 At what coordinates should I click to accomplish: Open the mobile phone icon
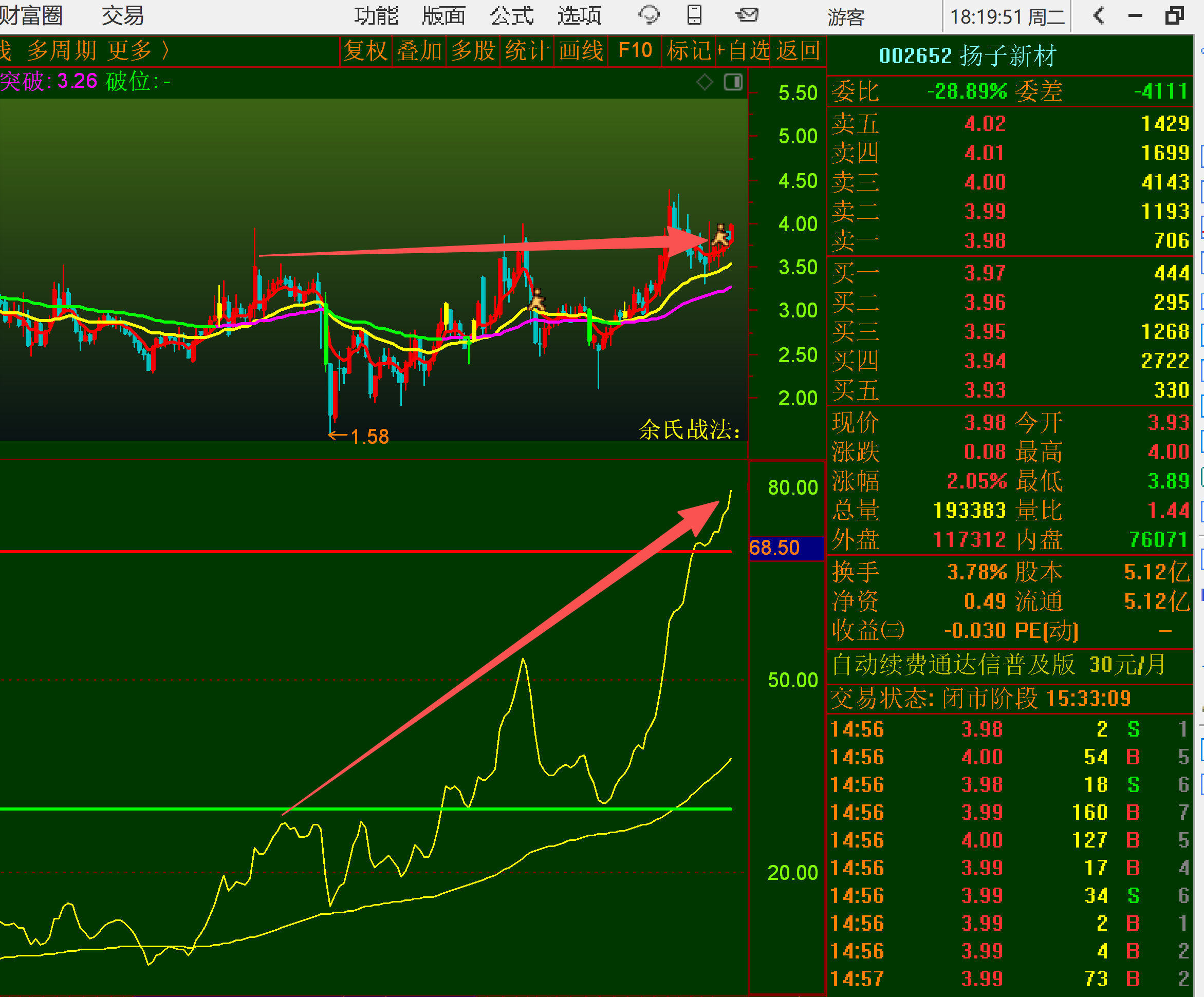point(694,15)
